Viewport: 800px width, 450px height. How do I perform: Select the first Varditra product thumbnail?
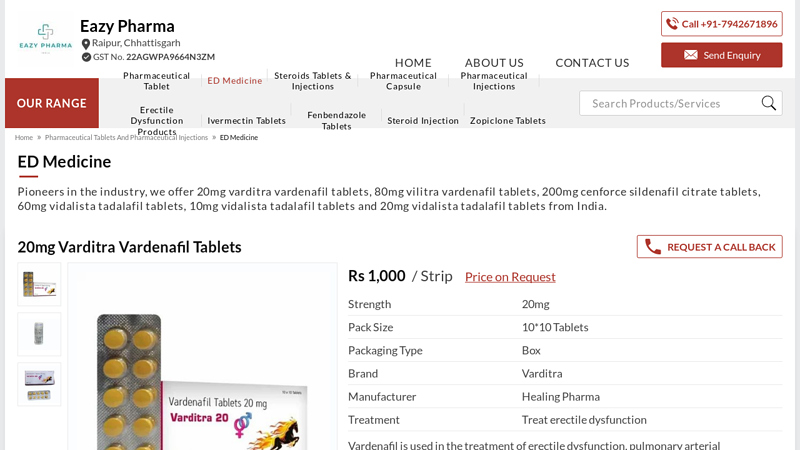39,285
